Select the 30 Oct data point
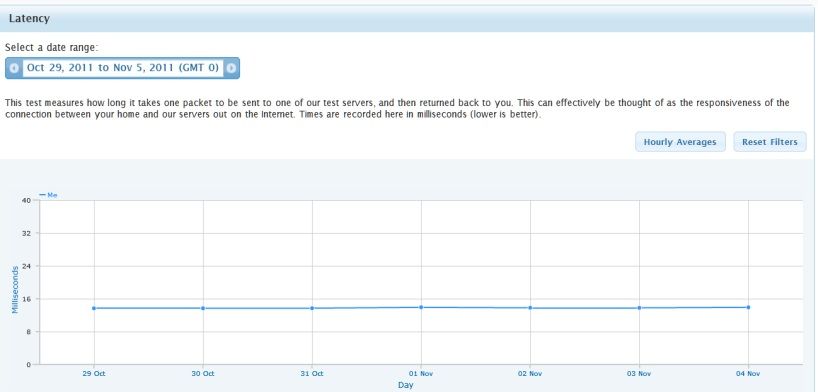Viewport: 818px width, 392px height. pos(203,308)
